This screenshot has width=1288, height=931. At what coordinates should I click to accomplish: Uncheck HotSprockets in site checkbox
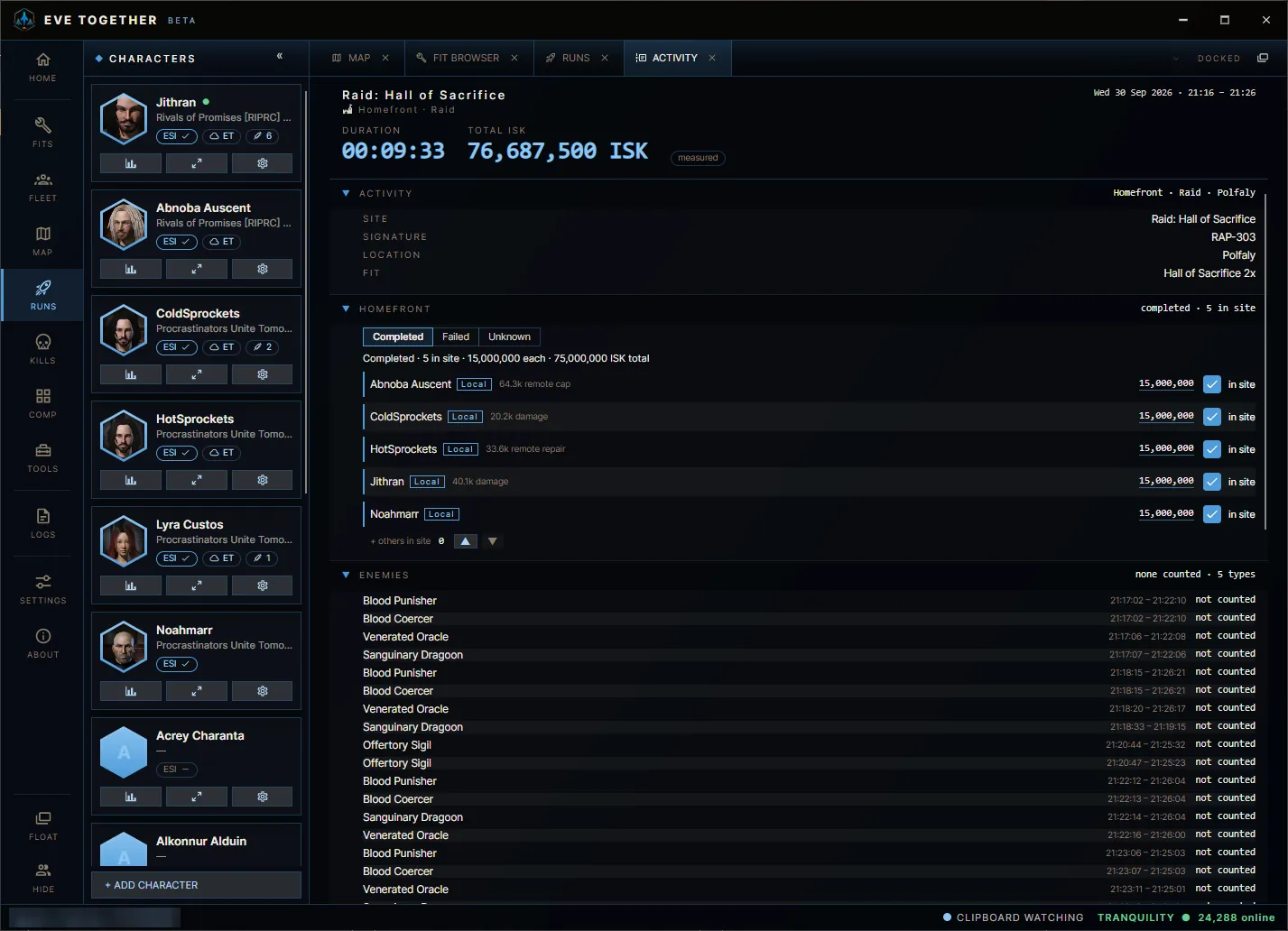pyautogui.click(x=1212, y=449)
